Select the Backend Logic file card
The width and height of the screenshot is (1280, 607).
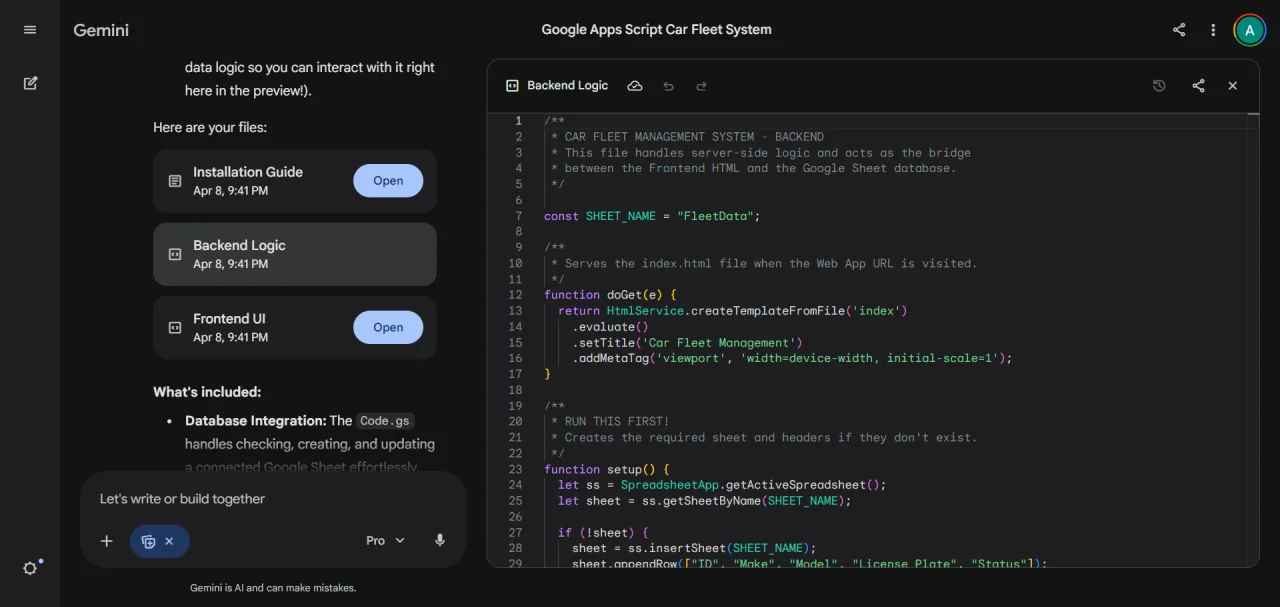(x=294, y=254)
